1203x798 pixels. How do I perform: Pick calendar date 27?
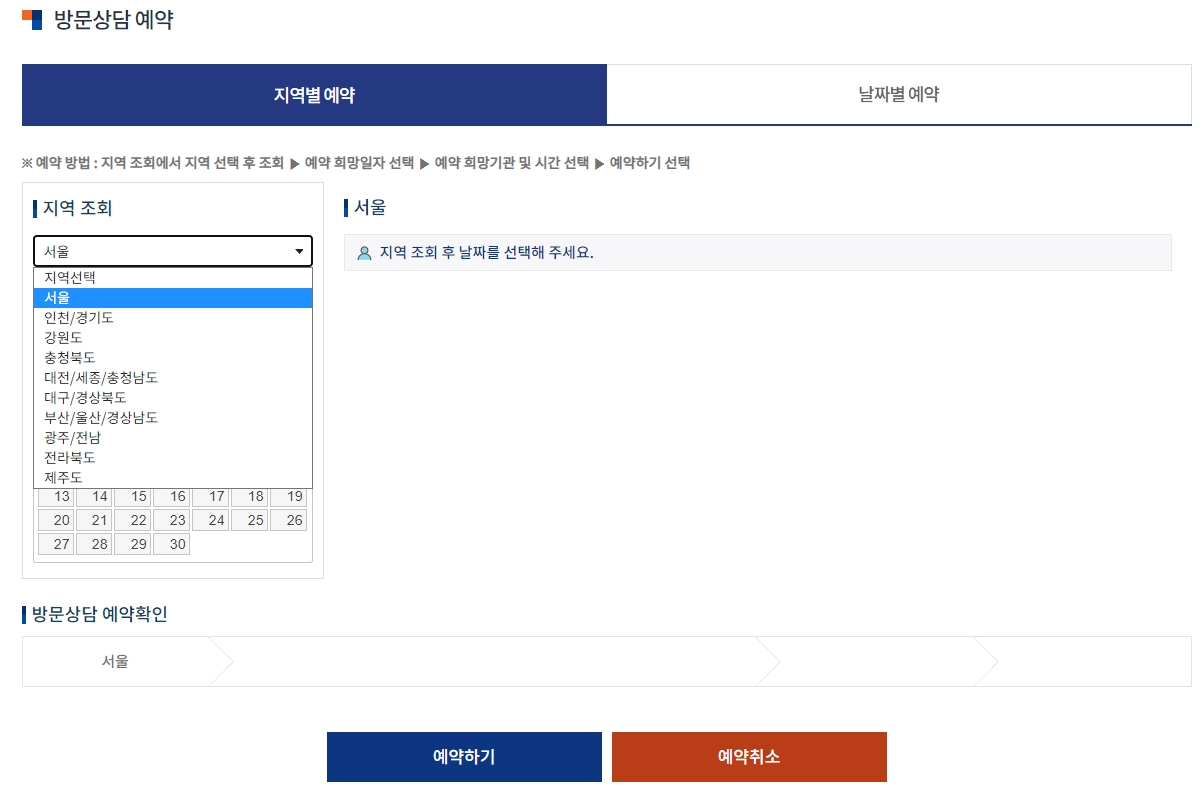pyautogui.click(x=56, y=544)
